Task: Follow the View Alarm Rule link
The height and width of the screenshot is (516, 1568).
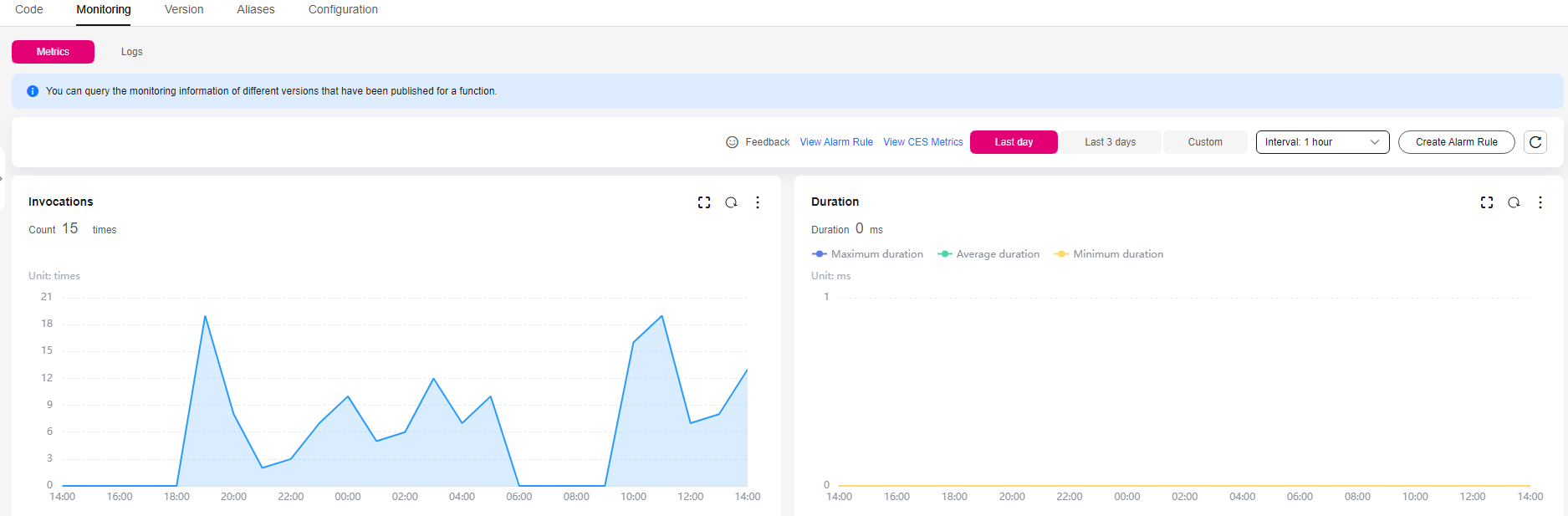Action: pyautogui.click(x=836, y=142)
